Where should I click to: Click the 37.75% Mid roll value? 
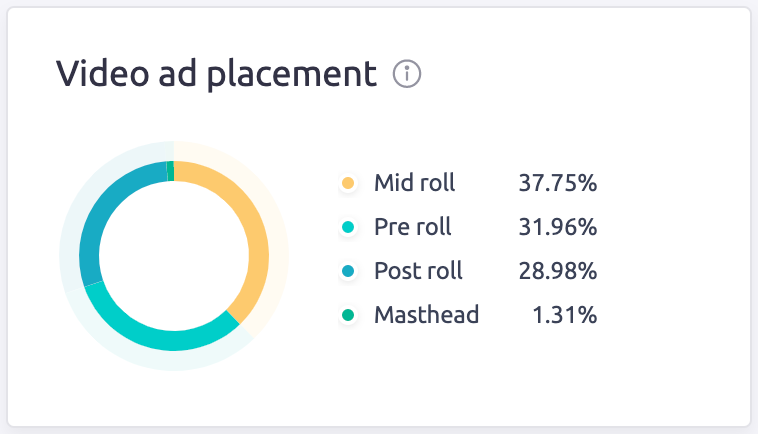[557, 183]
